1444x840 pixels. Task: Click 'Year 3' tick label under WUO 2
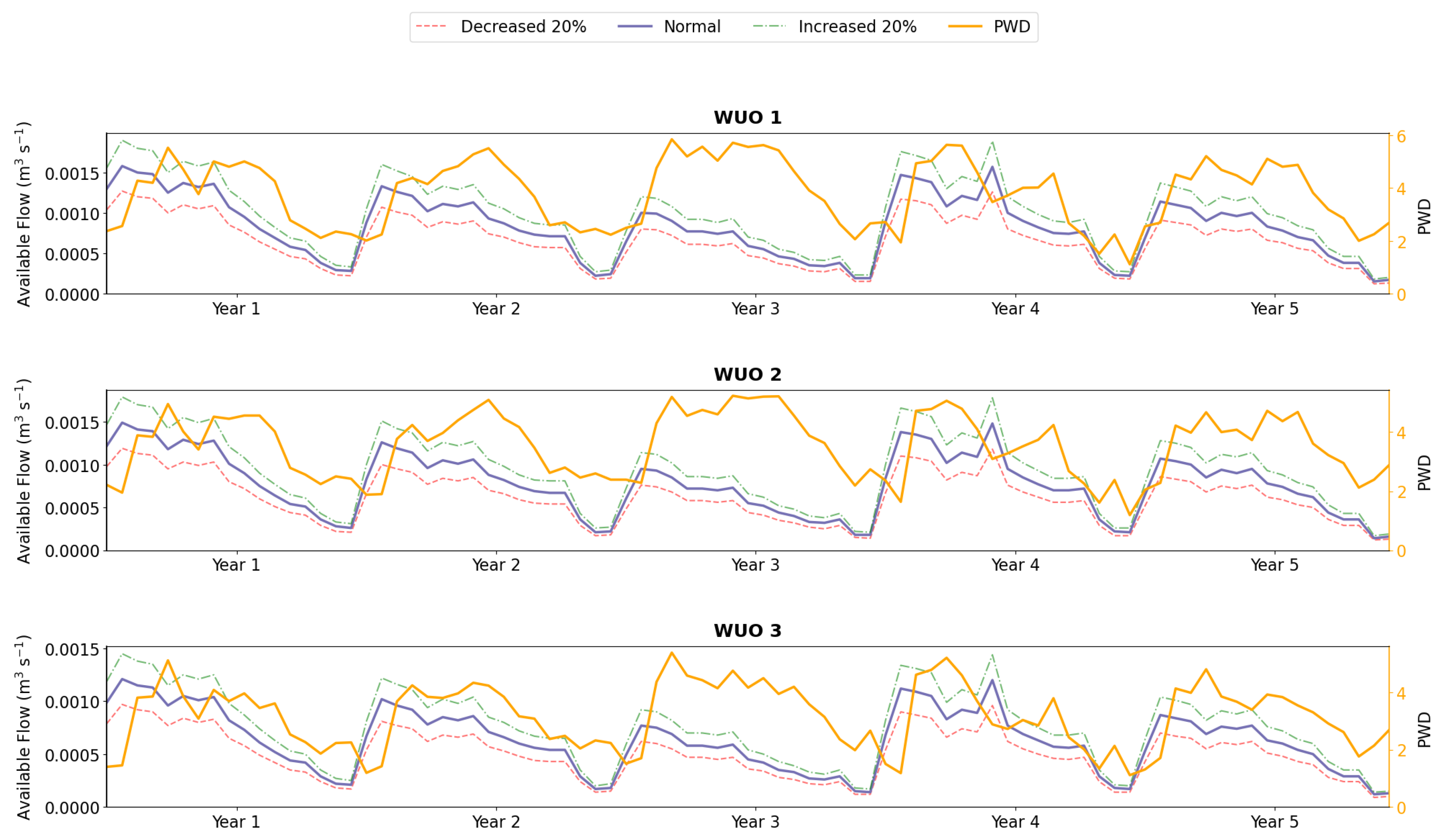(x=755, y=565)
